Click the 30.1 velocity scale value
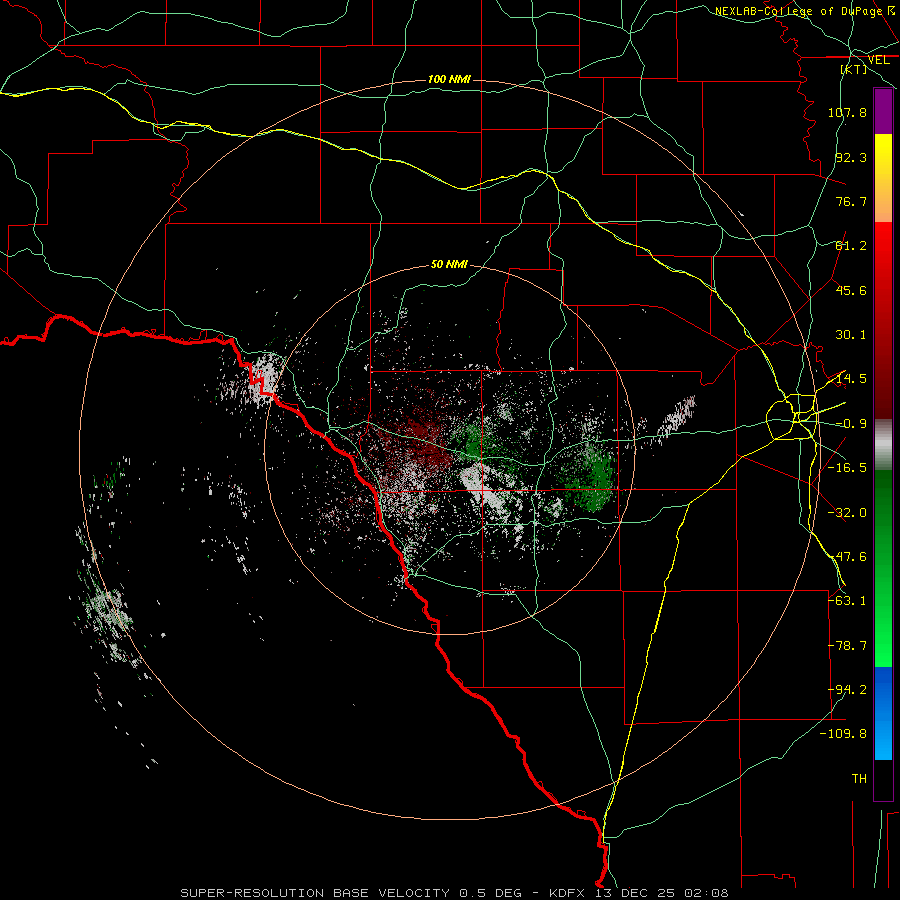 click(x=851, y=335)
